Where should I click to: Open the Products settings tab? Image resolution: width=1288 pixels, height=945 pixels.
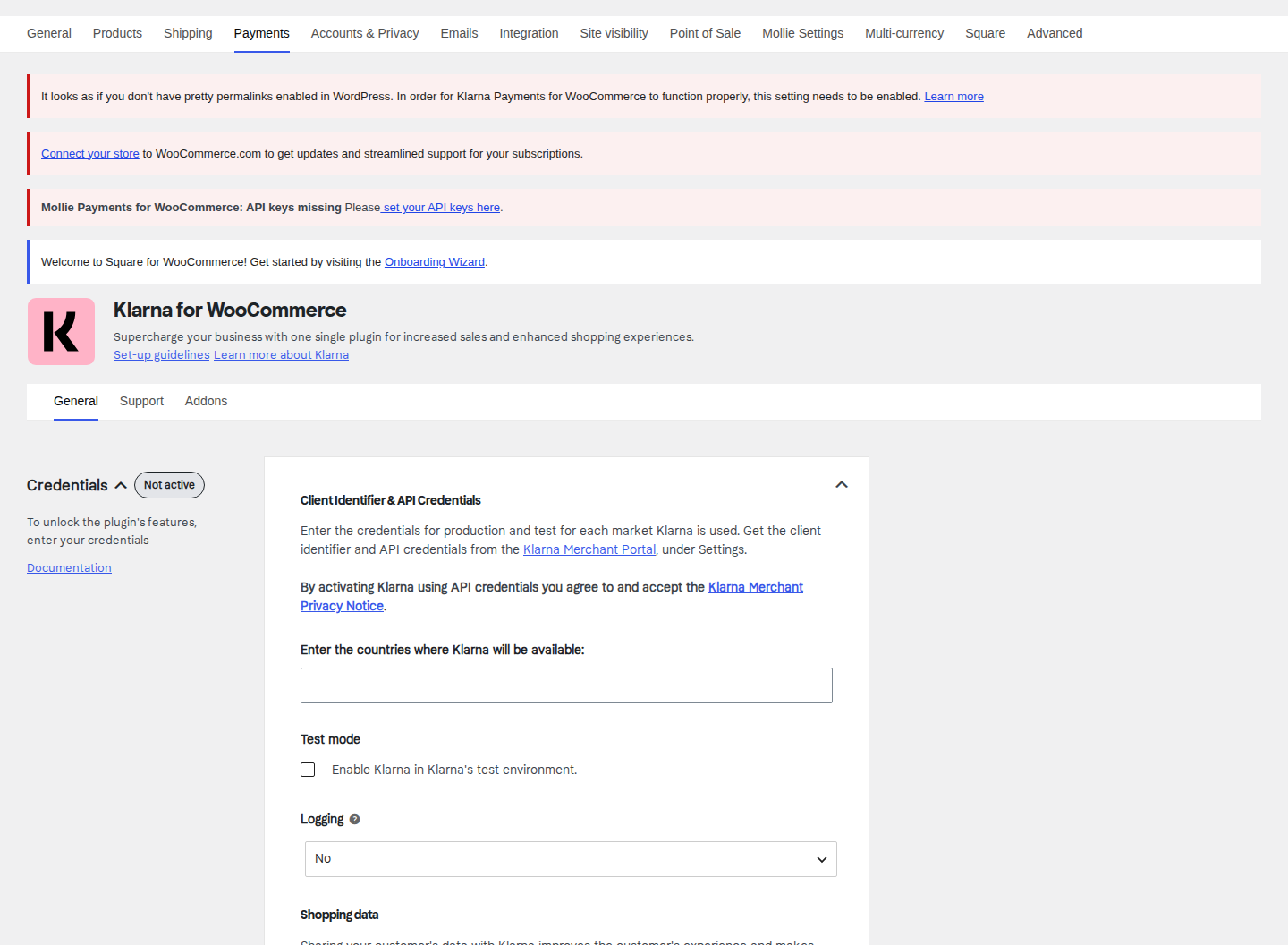coord(117,33)
